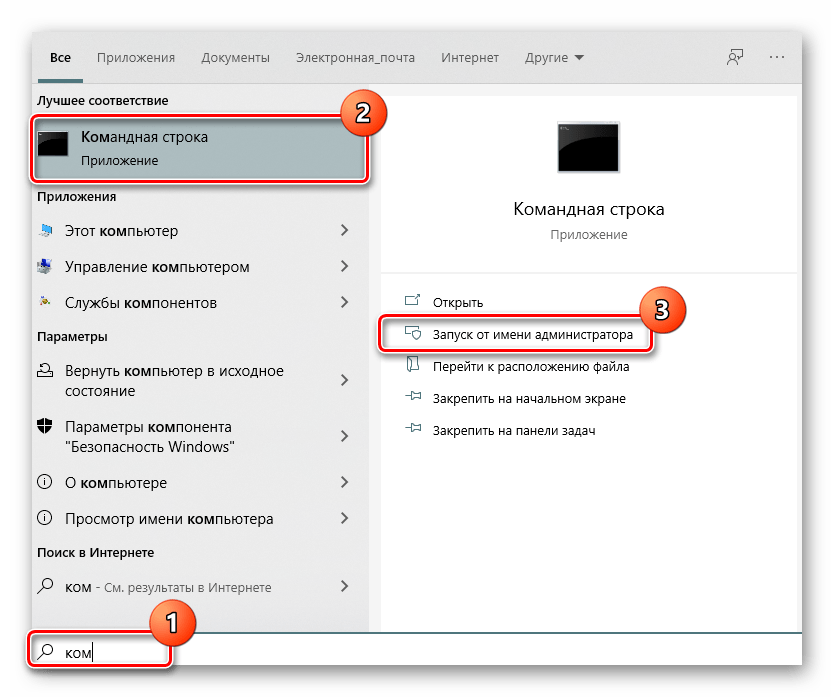834x697 pixels.
Task: Choose Запуск от имени администратора
Action: coord(532,335)
